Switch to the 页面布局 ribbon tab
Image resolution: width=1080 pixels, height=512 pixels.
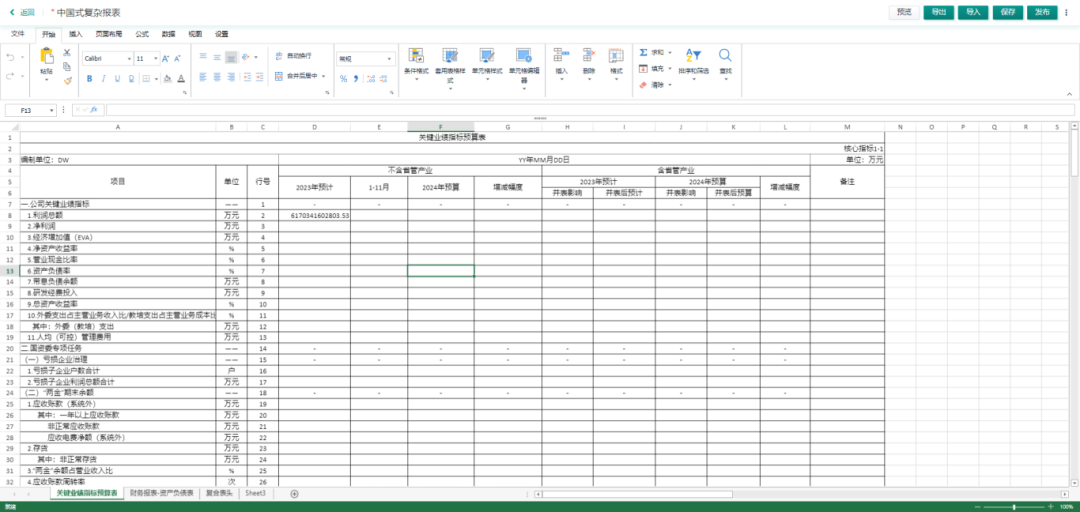pyautogui.click(x=108, y=33)
